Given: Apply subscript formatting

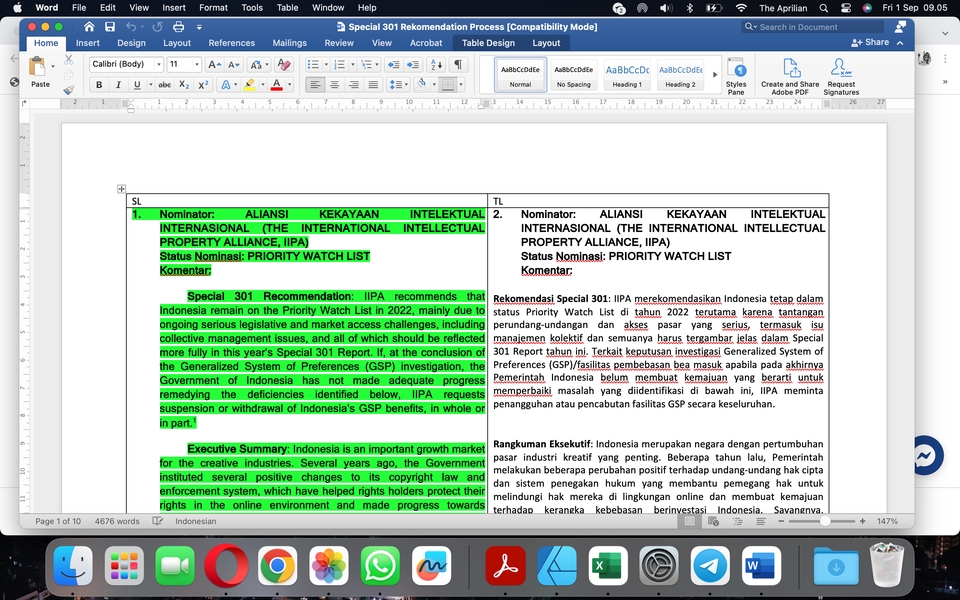Looking at the screenshot, I should (x=184, y=85).
